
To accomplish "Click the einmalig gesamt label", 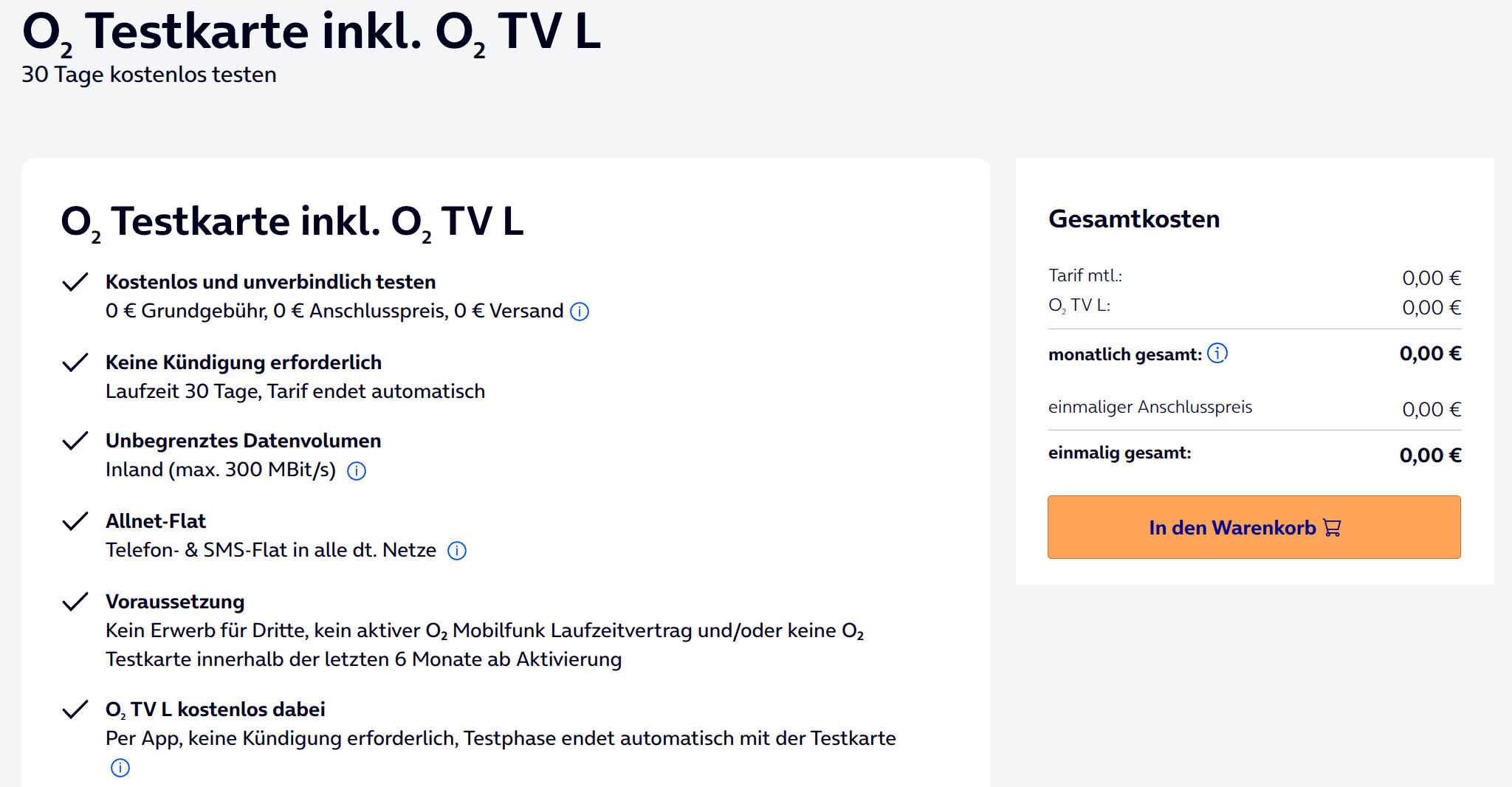I will [x=1119, y=453].
